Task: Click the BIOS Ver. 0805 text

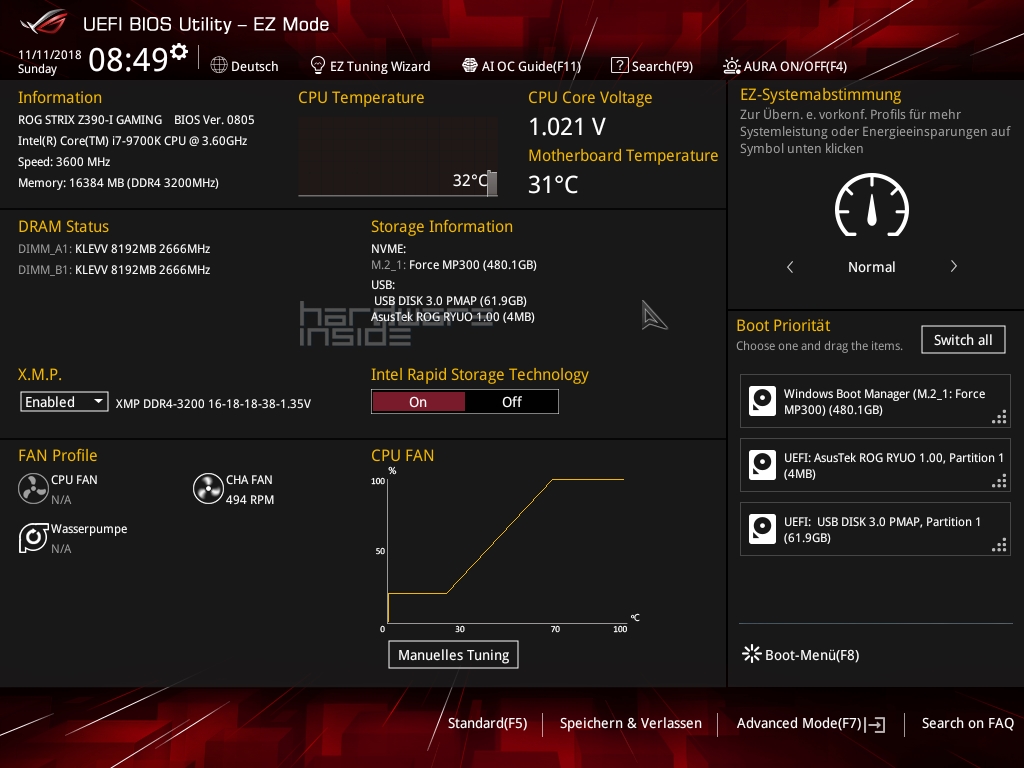Action: (x=214, y=120)
